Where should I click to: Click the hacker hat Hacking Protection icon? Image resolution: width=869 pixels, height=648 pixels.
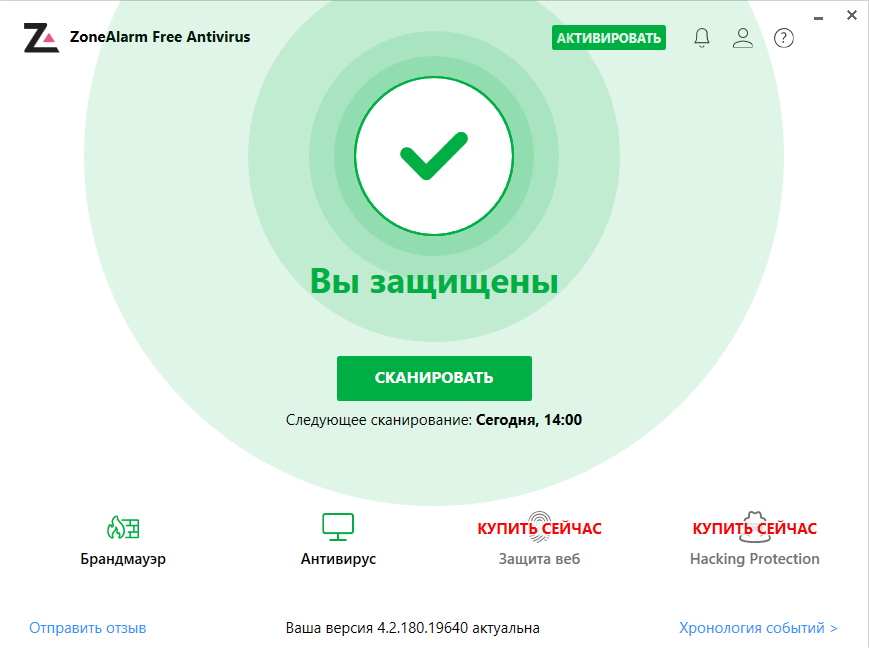pos(754,527)
